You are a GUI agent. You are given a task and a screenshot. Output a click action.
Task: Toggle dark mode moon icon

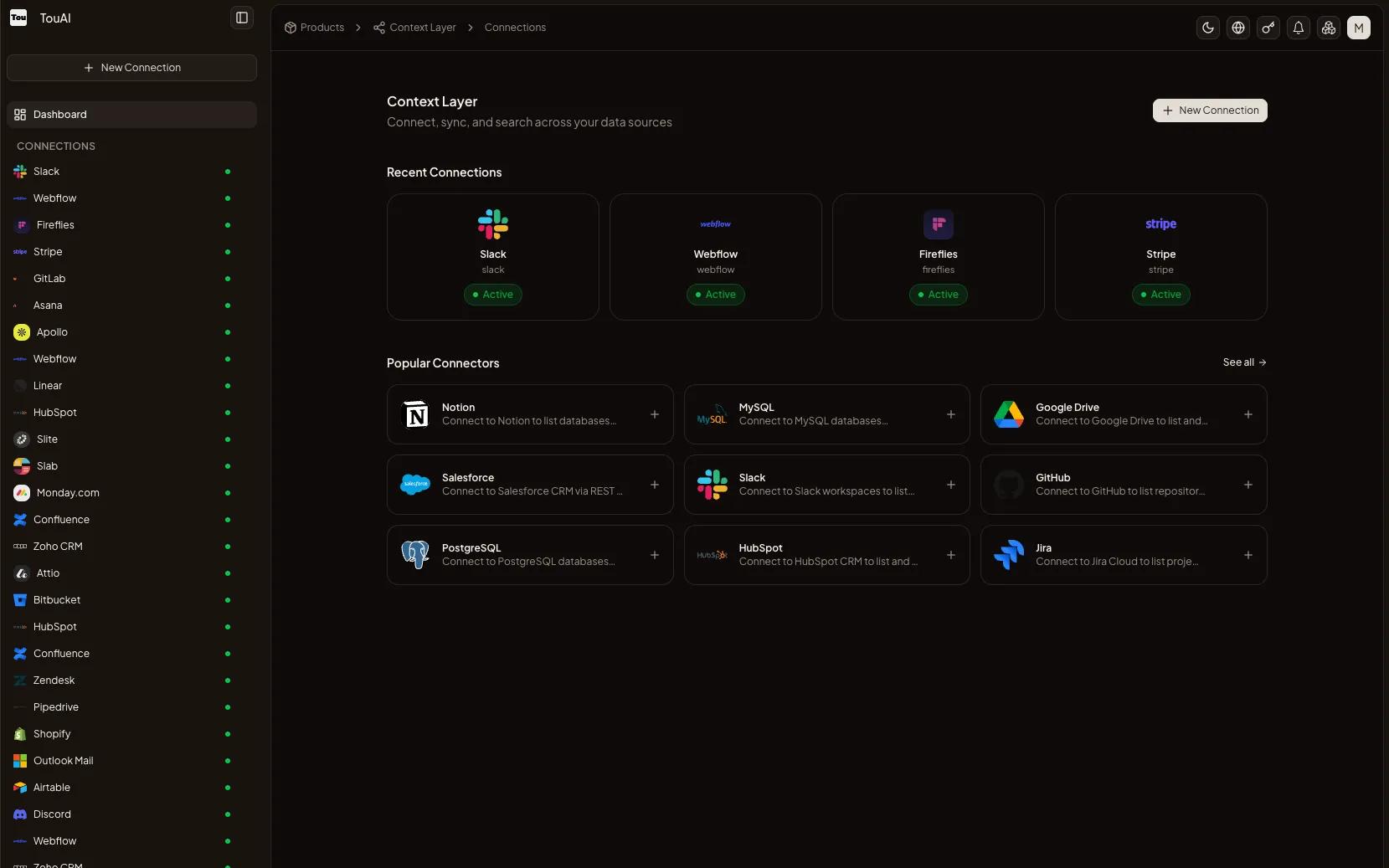coord(1207,28)
